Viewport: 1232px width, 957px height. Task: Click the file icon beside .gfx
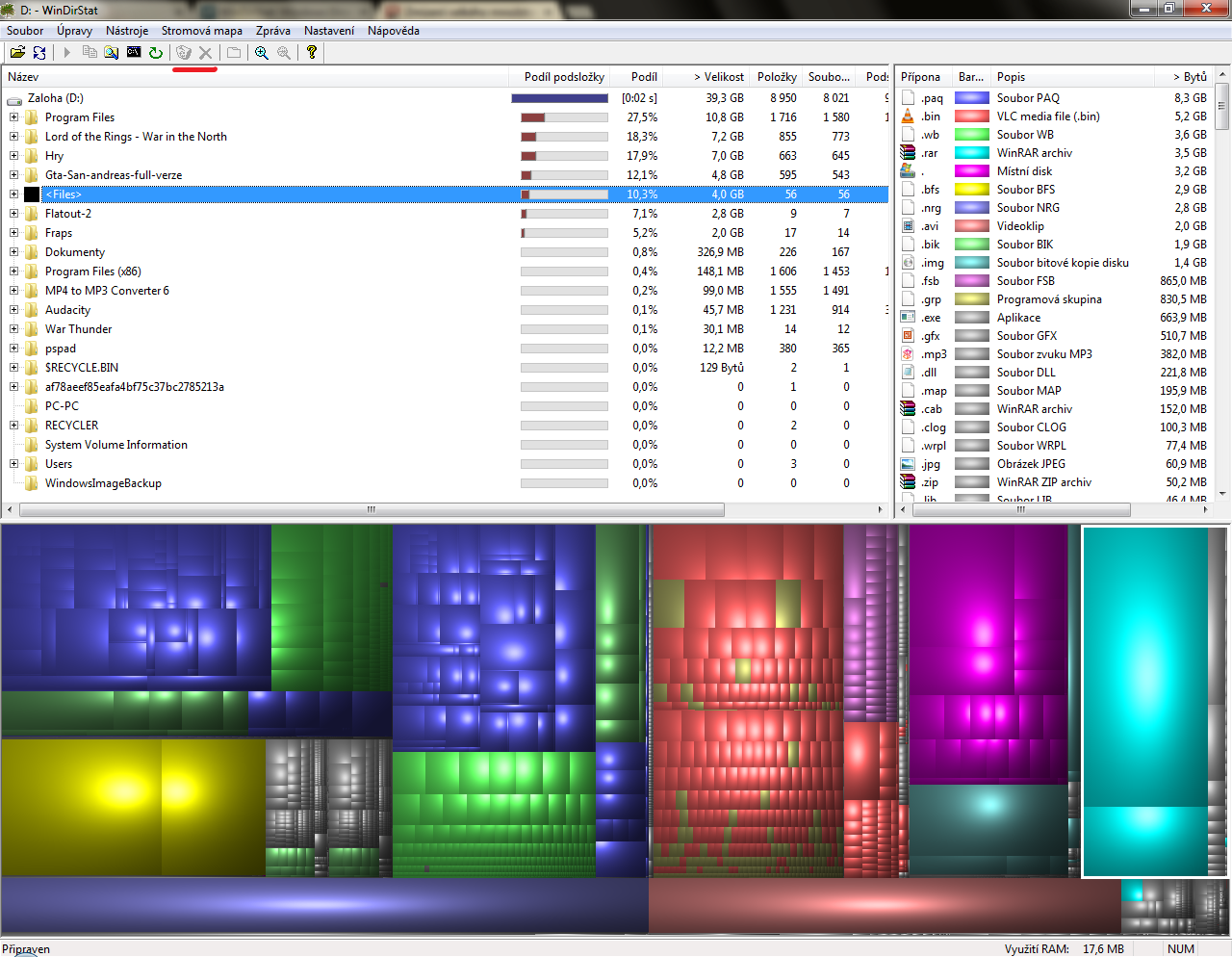(x=908, y=335)
